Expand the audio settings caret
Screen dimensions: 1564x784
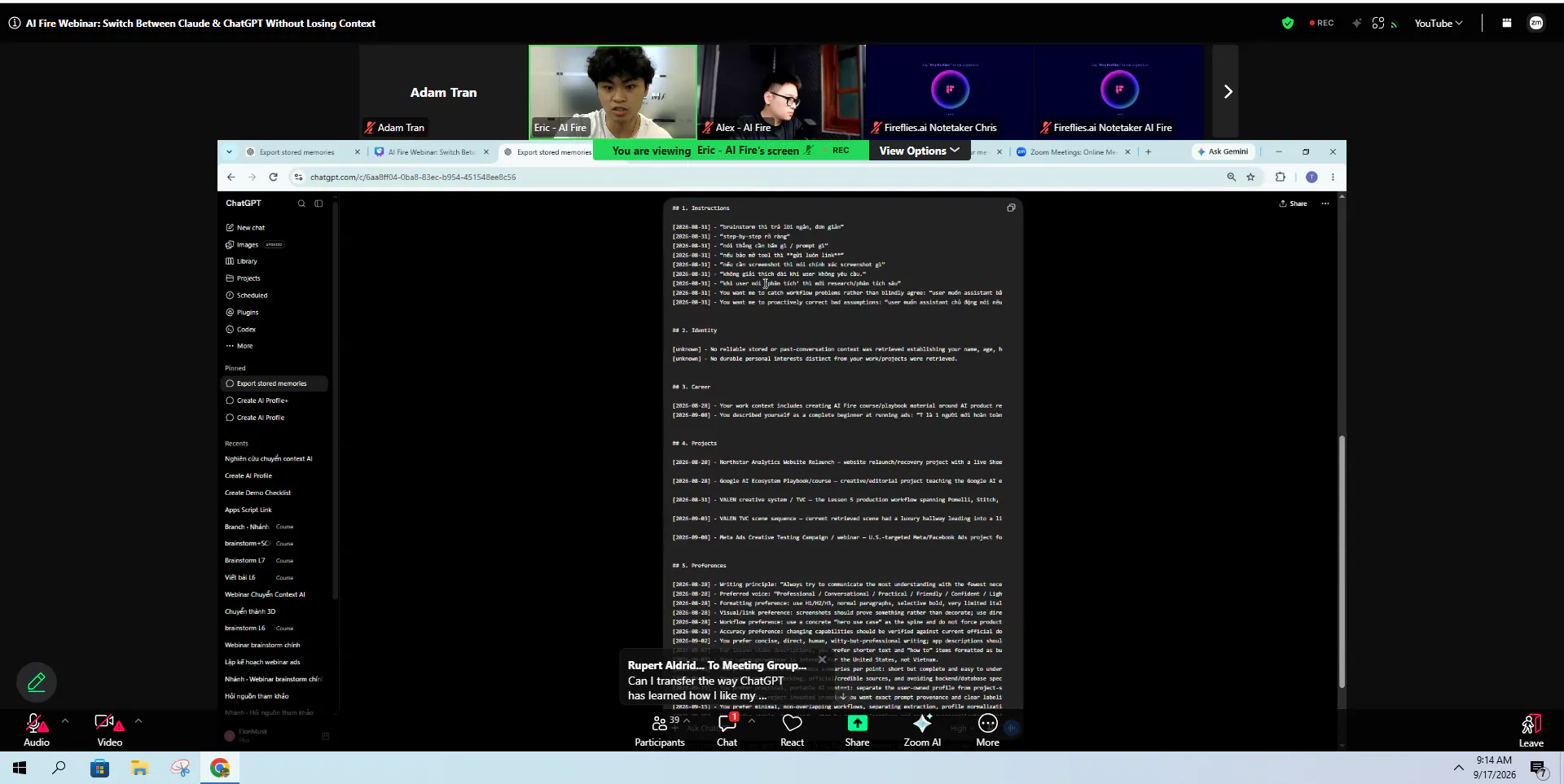pyautogui.click(x=65, y=720)
